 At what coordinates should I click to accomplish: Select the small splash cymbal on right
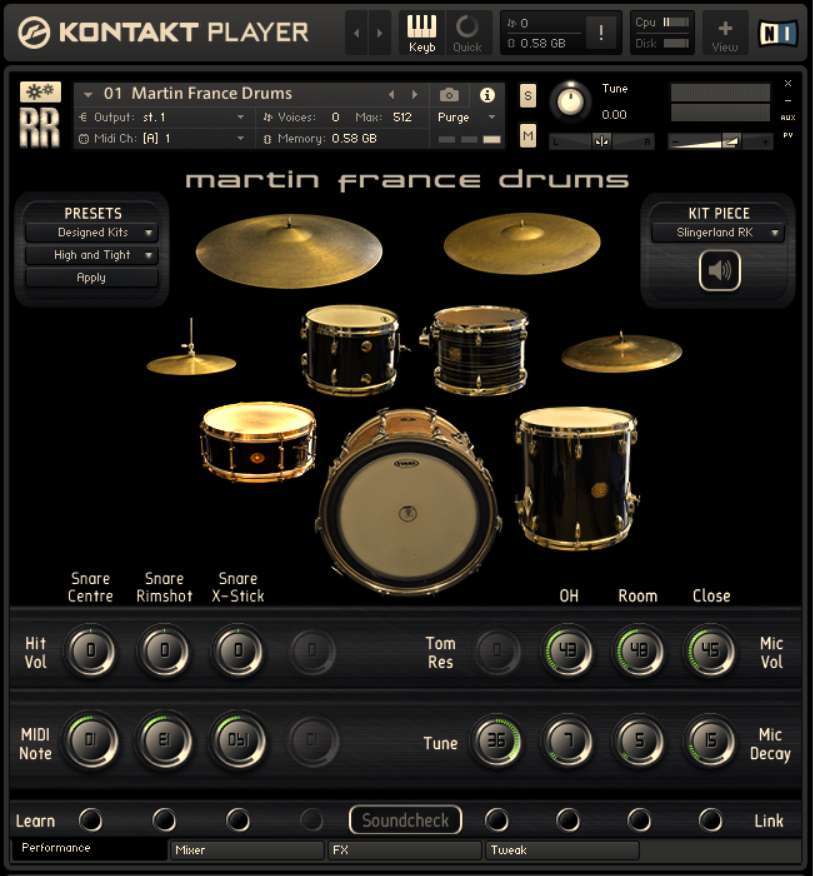[x=621, y=352]
